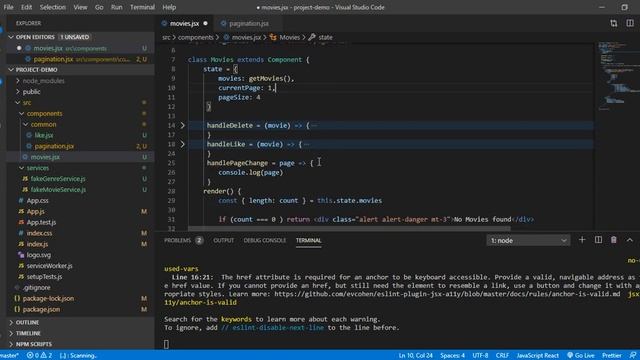Image resolution: width=640 pixels, height=360 pixels.
Task: Open pagination.jsx under common folder
Action: click(54, 146)
